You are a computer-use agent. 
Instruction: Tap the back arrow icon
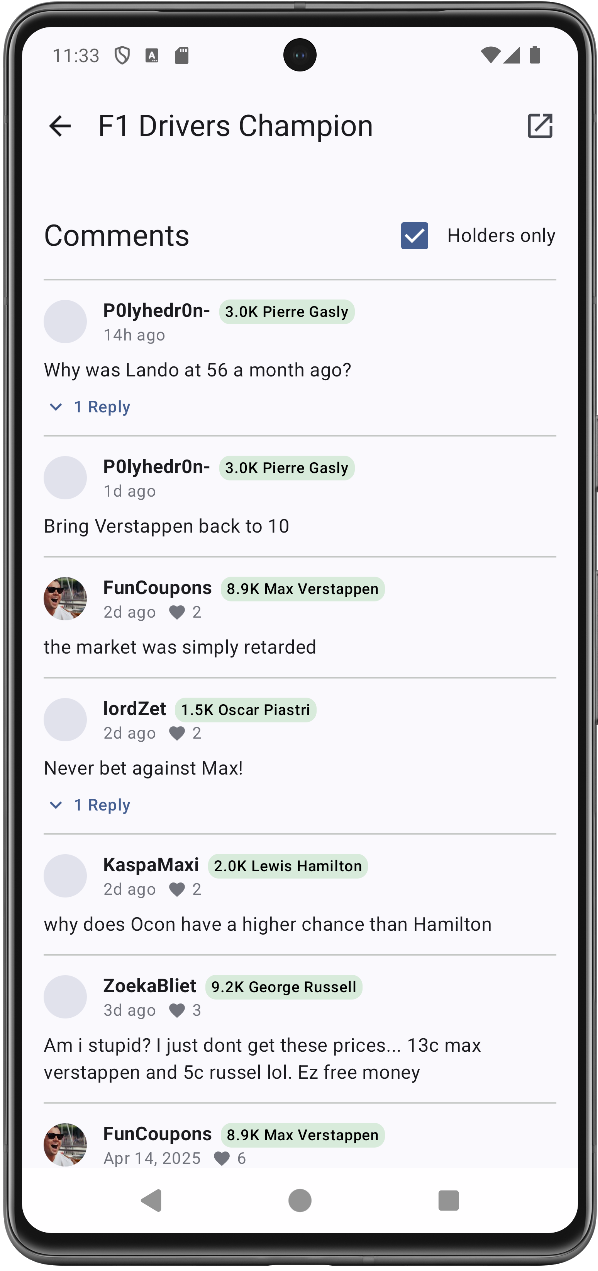pos(60,126)
